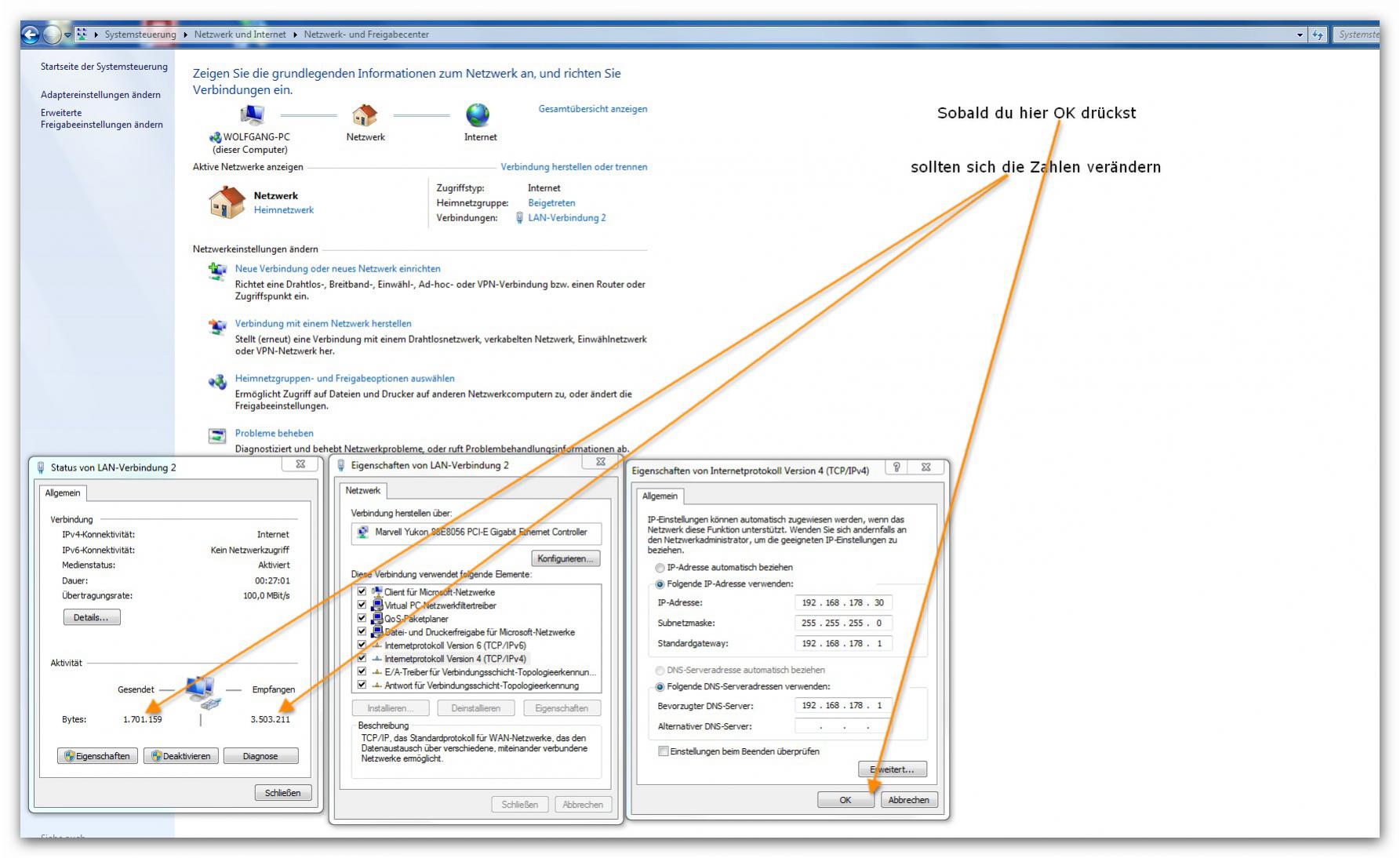Click Abbrechen in IPv4 properties dialog

[x=909, y=800]
